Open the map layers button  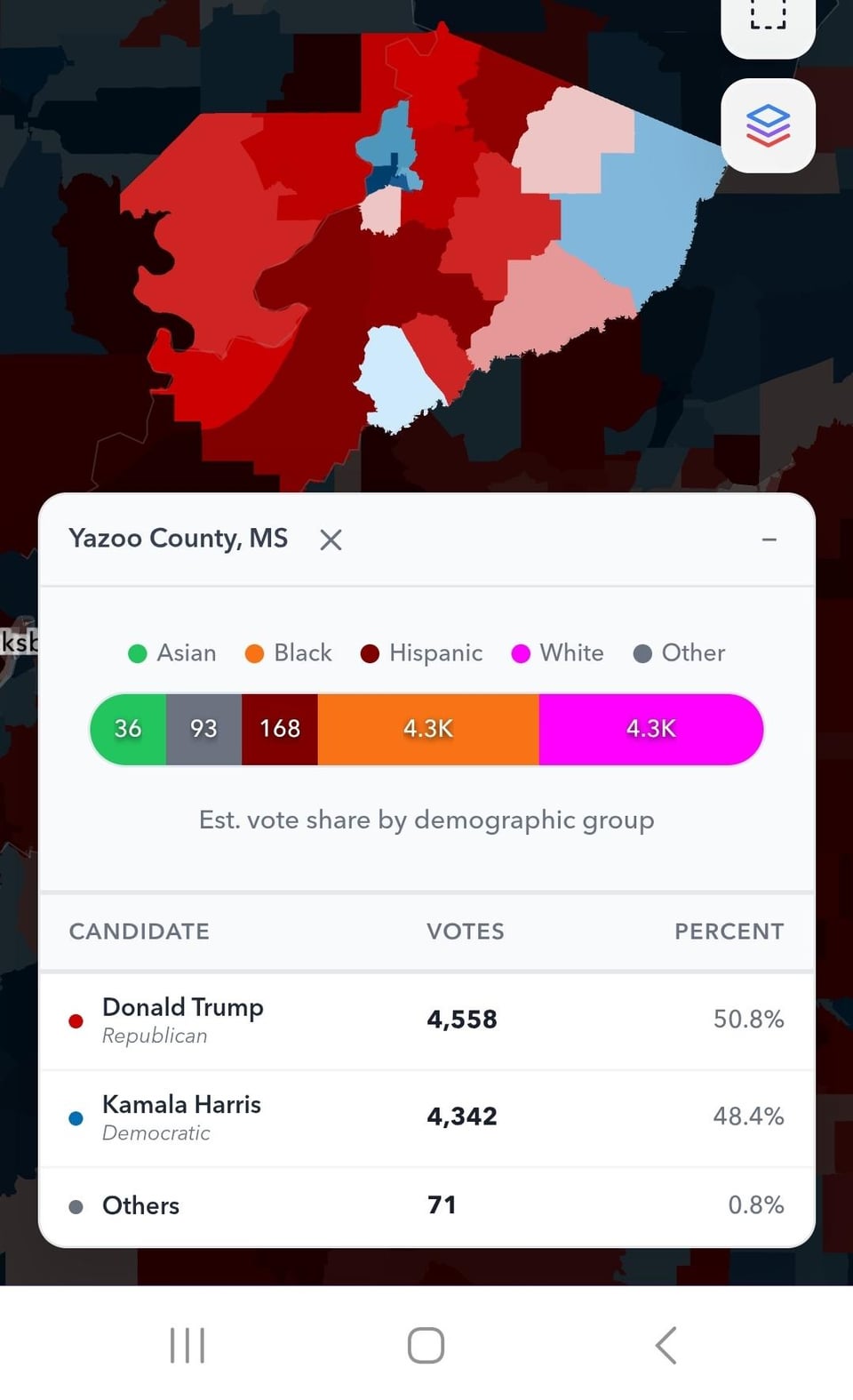point(768,125)
